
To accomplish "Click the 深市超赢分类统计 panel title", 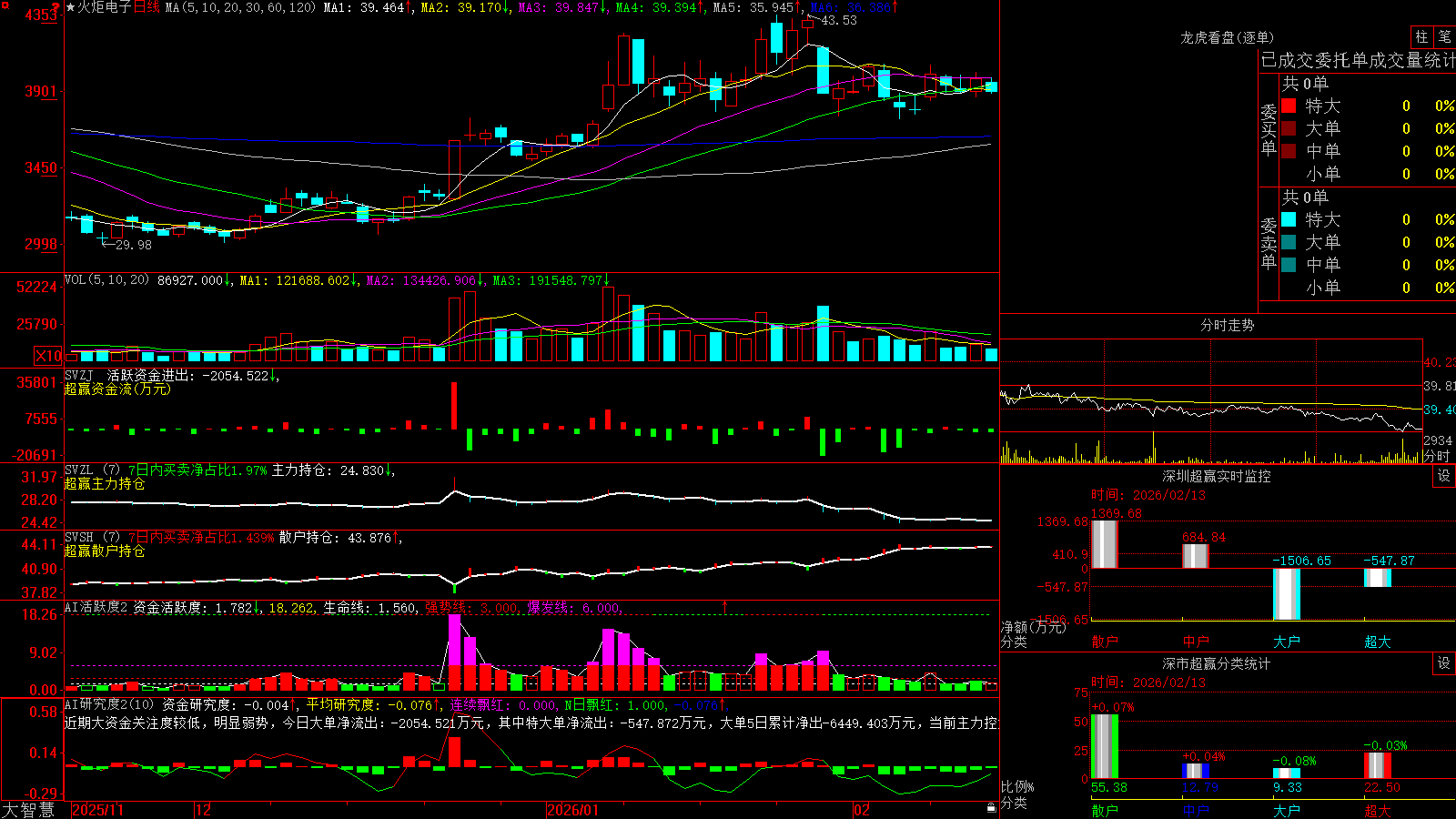I will (1217, 663).
